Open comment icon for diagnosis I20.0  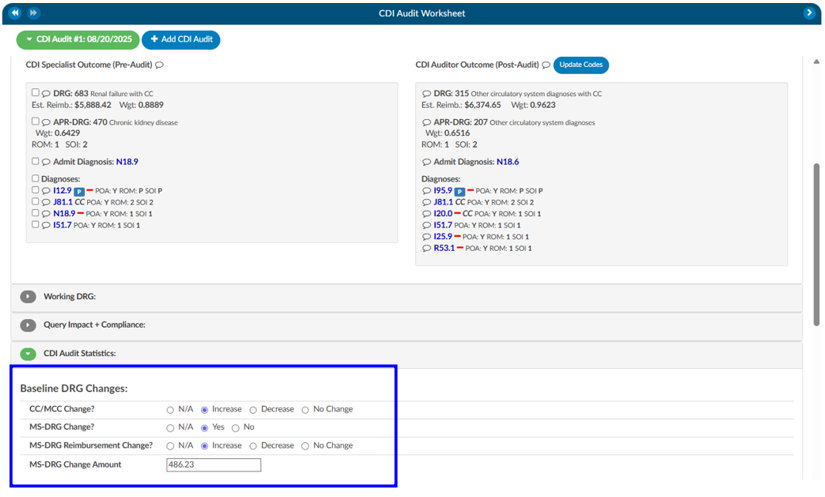pos(427,214)
